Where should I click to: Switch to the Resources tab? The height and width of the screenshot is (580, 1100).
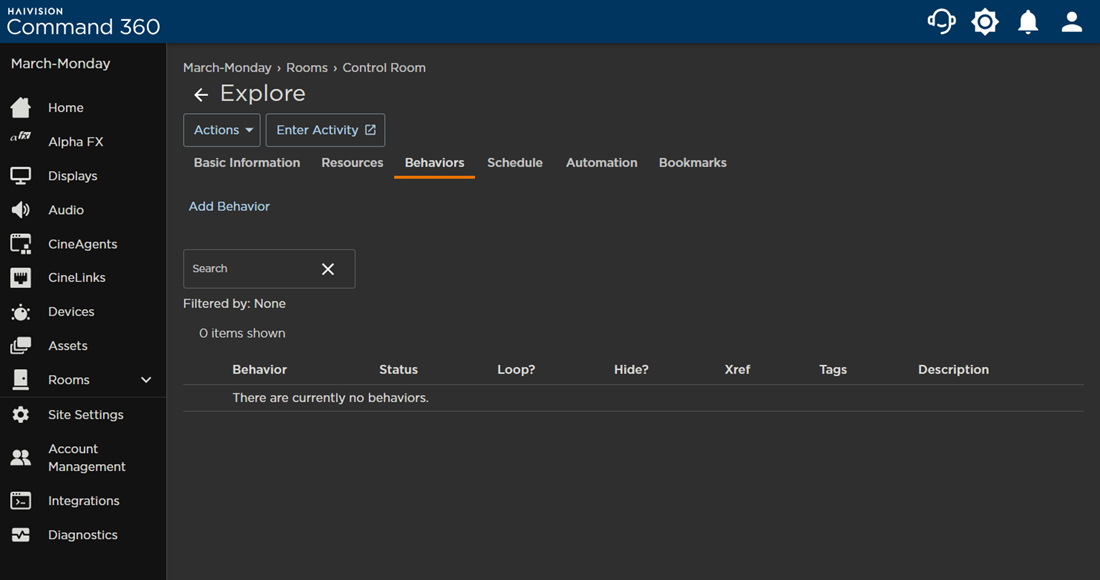click(x=352, y=163)
